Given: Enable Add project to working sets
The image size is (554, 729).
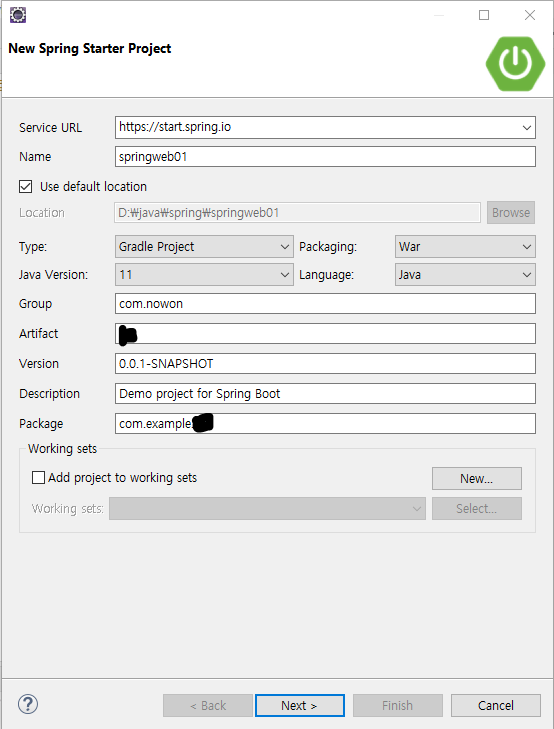Looking at the screenshot, I should (38, 477).
